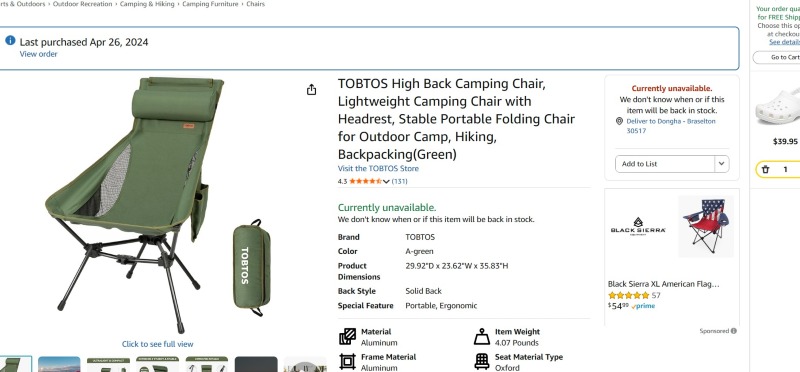800x372 pixels.
Task: Expand the Add to List dropdown arrow
Action: tap(721, 164)
